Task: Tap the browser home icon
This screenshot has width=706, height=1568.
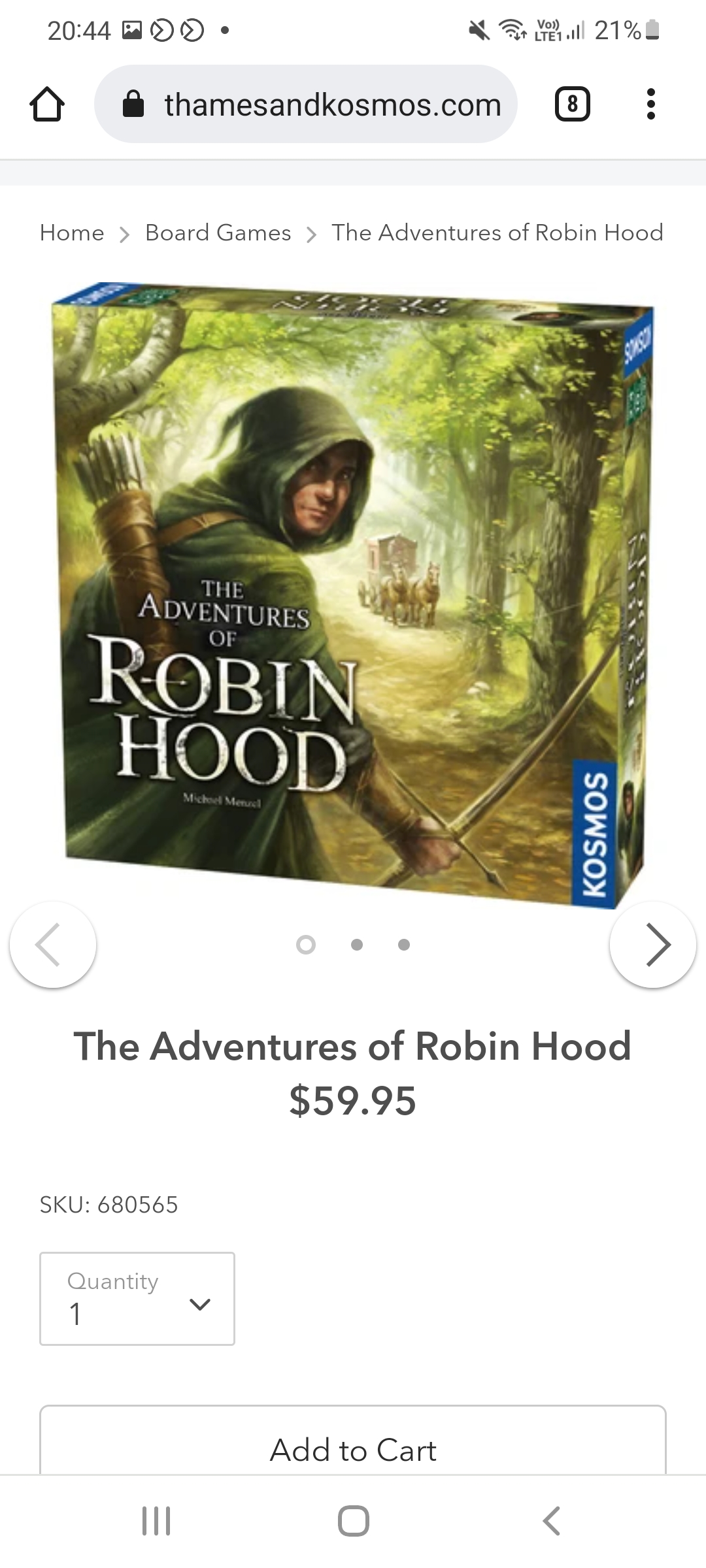Action: (47, 105)
